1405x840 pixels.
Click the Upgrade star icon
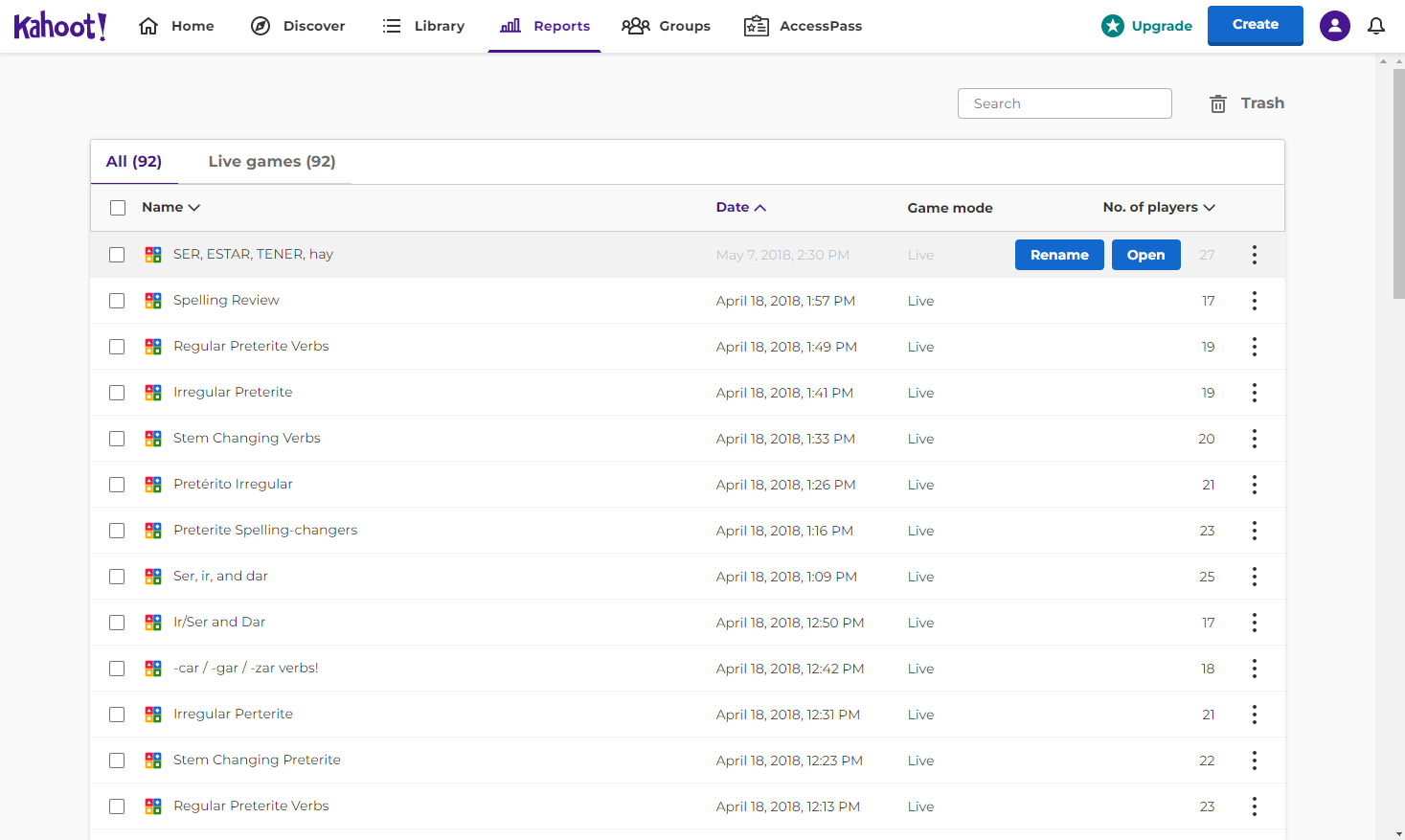pos(1112,26)
